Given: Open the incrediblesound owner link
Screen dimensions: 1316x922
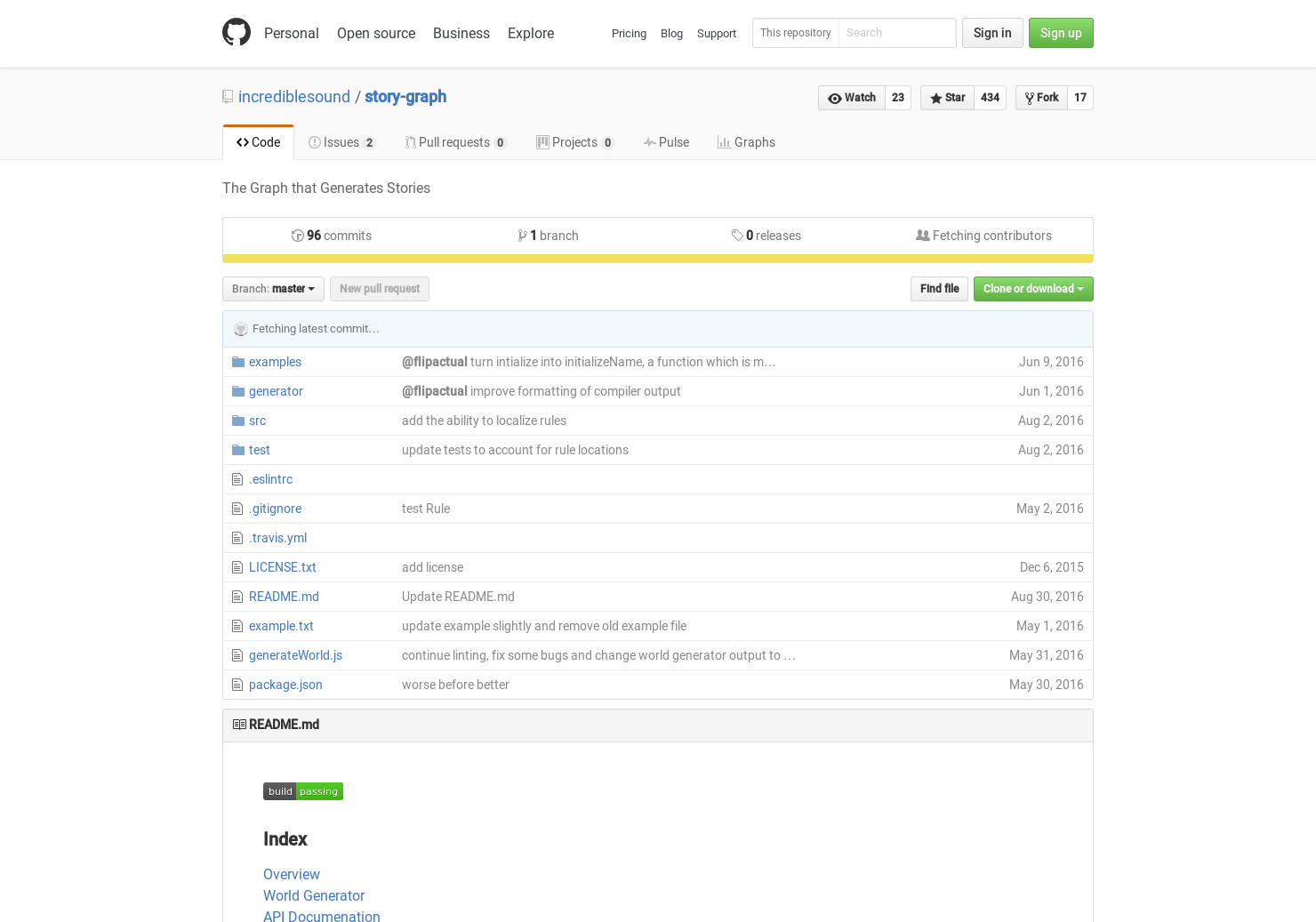Looking at the screenshot, I should pos(294,97).
